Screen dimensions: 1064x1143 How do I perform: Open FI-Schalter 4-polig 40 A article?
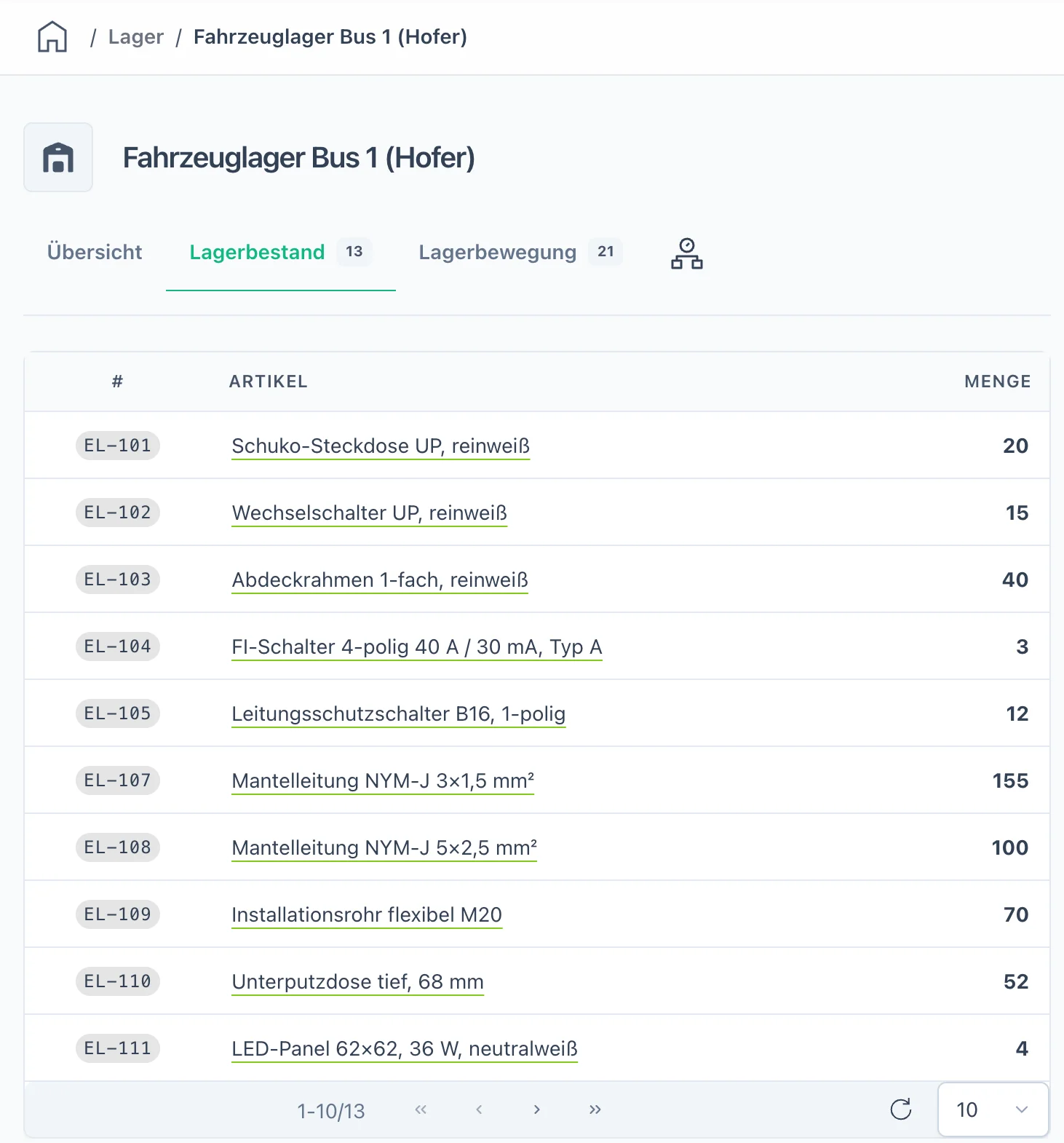tap(417, 646)
